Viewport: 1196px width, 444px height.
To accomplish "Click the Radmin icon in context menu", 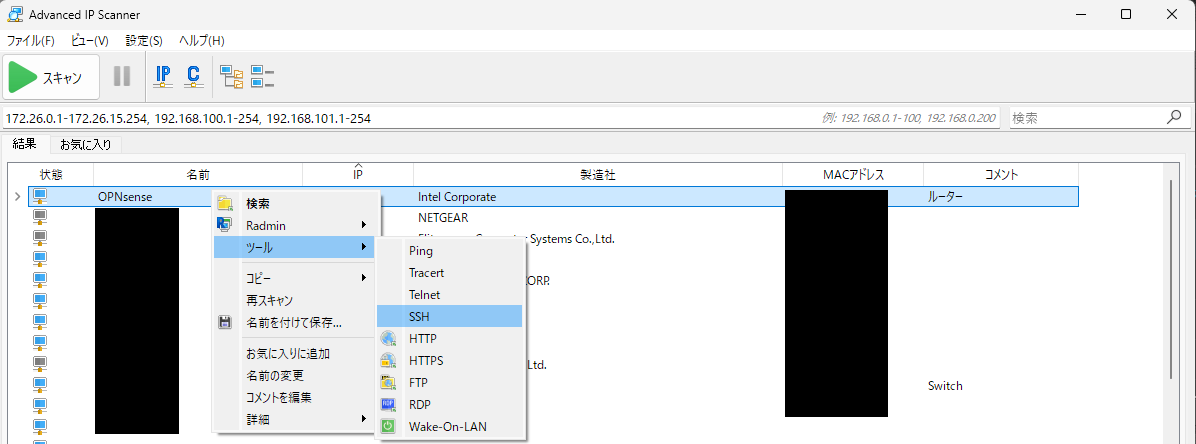I will (225, 224).
